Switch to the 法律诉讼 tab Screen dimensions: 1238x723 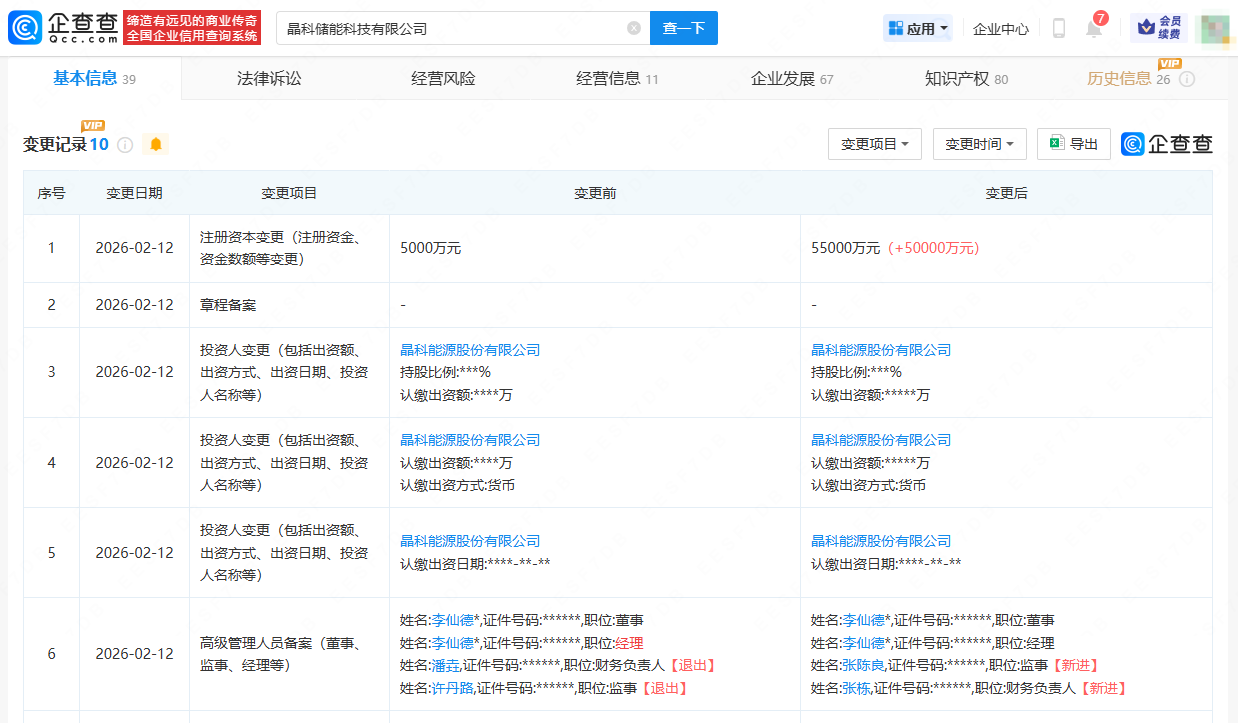[x=272, y=78]
